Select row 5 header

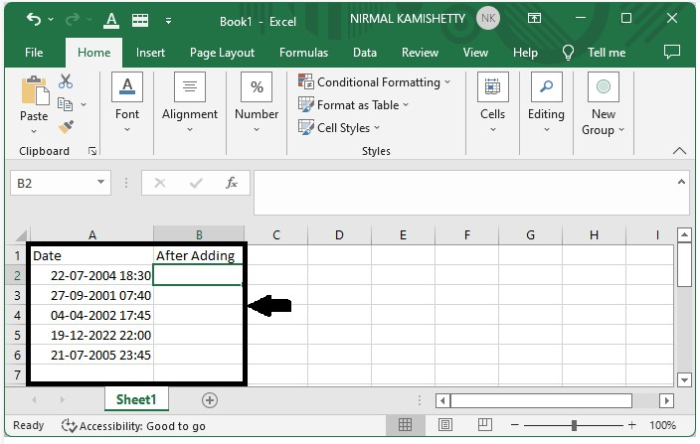pyautogui.click(x=17, y=335)
